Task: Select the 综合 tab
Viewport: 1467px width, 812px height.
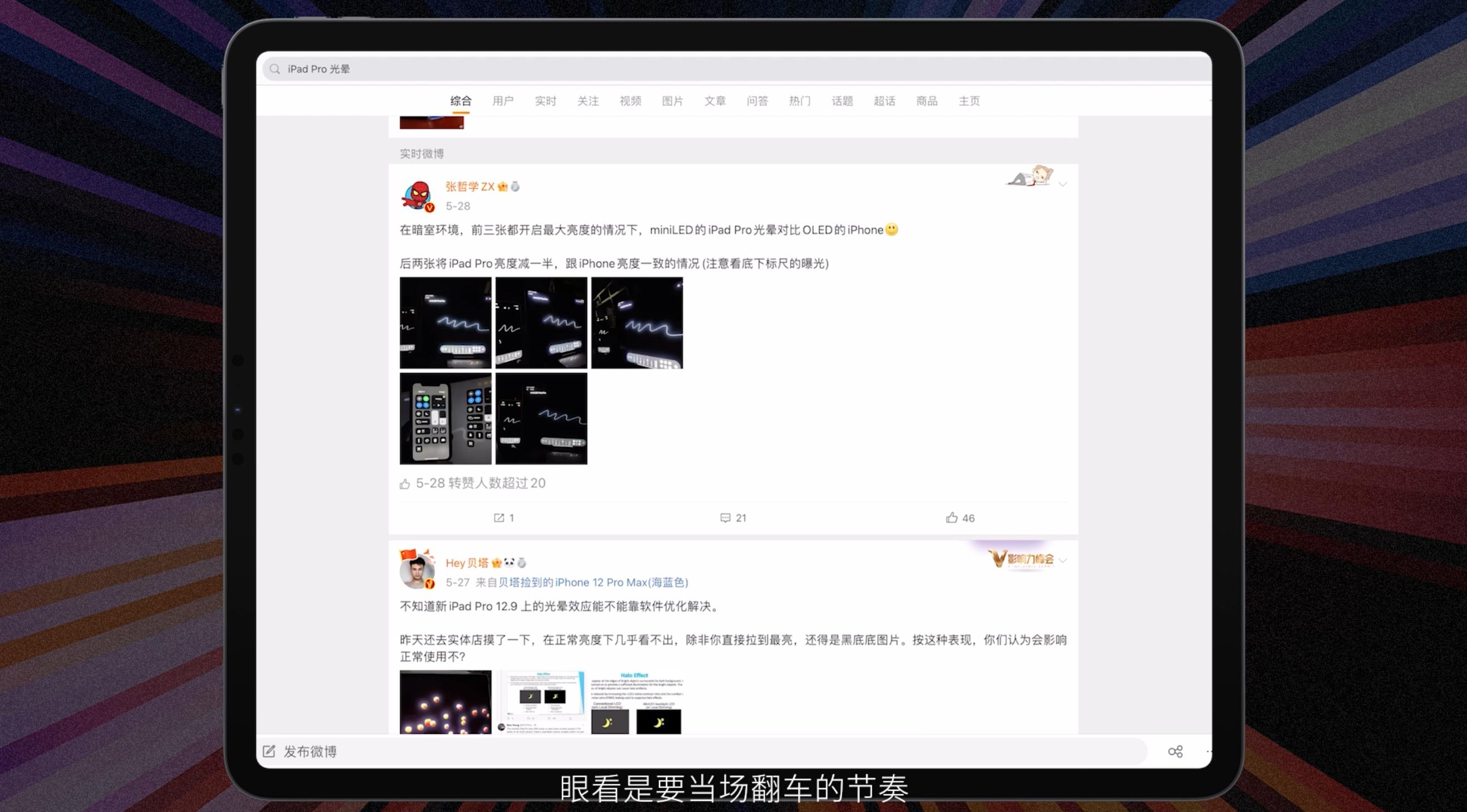Action: point(460,101)
